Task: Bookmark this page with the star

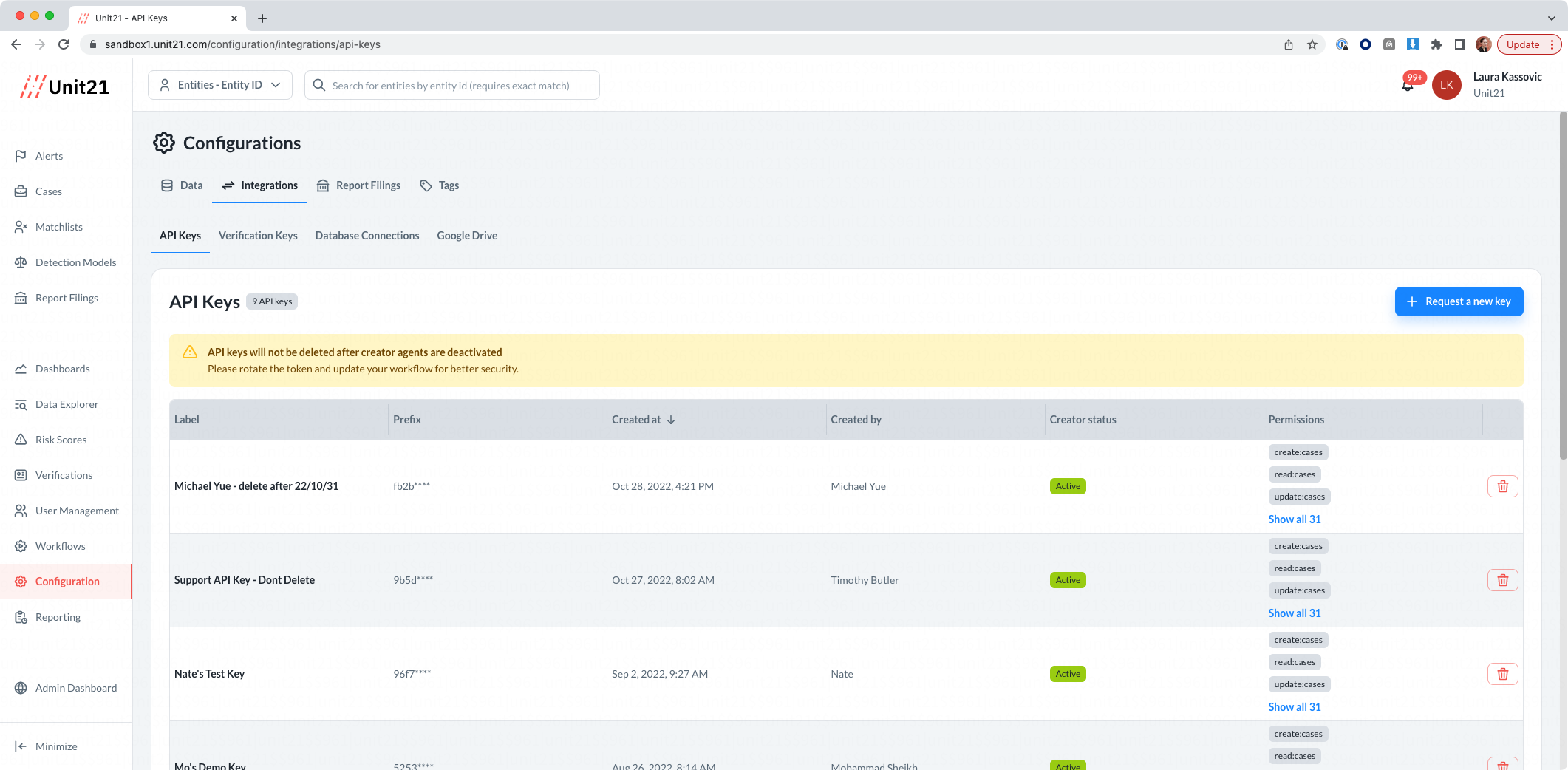Action: [x=1312, y=44]
